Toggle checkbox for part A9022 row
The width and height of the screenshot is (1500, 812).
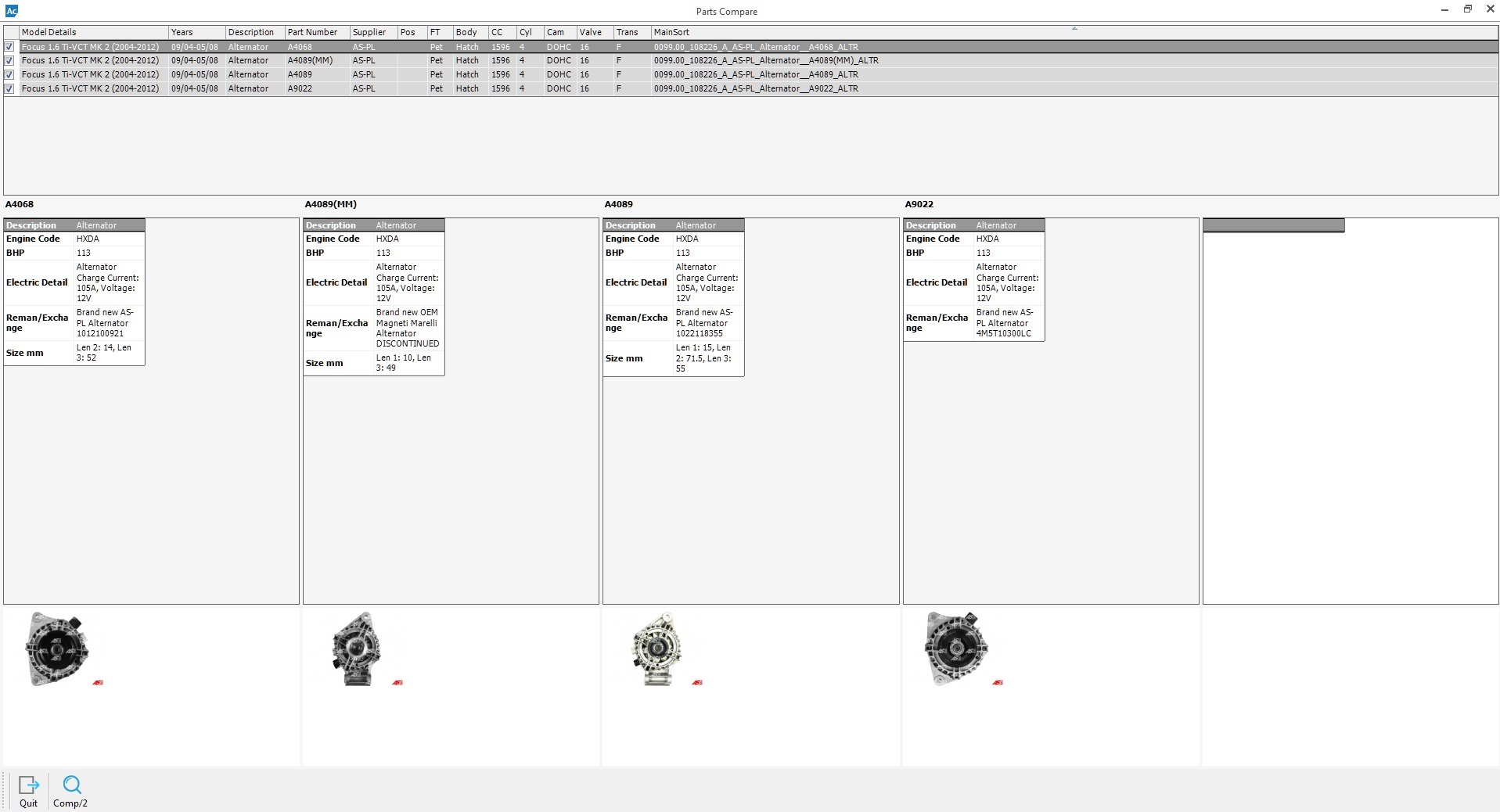pyautogui.click(x=9, y=88)
